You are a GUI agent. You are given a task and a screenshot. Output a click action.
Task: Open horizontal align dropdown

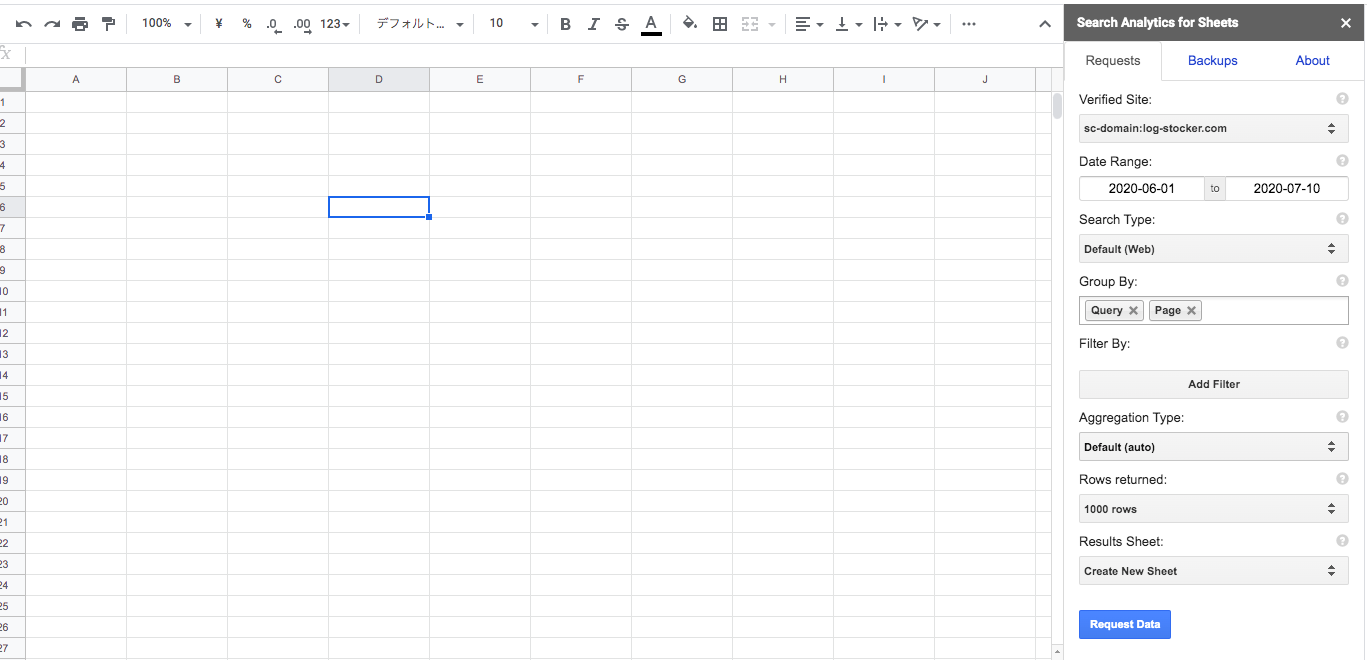809,24
